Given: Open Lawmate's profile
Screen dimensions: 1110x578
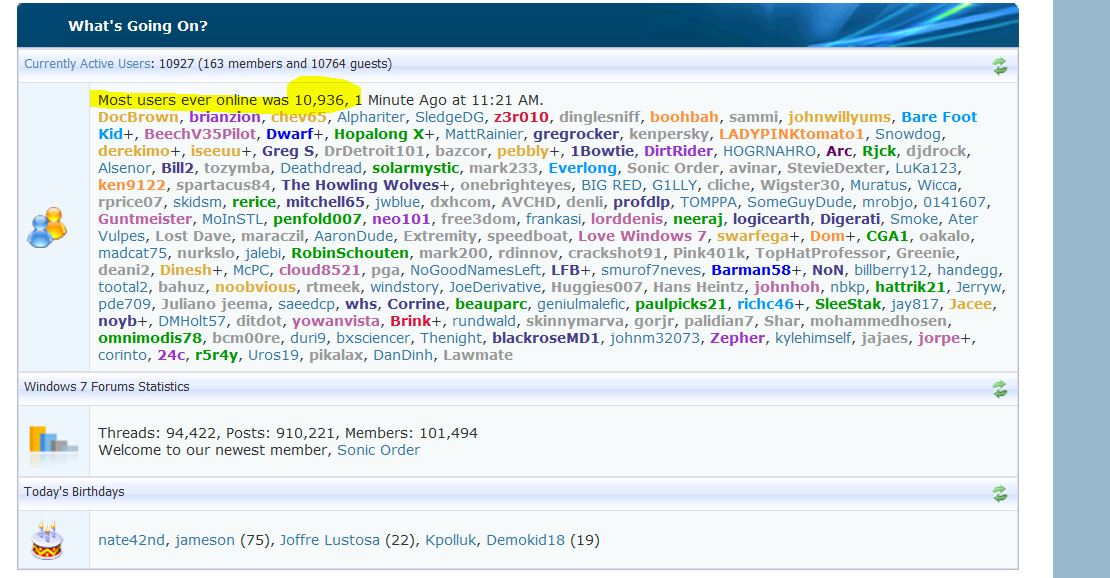Looking at the screenshot, I should tap(478, 355).
